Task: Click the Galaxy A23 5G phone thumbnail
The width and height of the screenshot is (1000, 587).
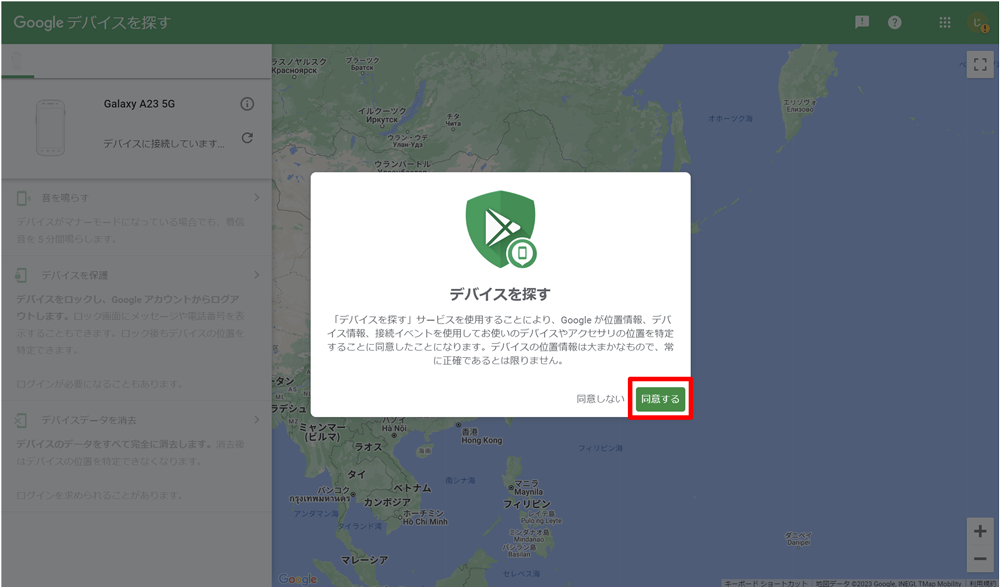Action: click(x=50, y=128)
